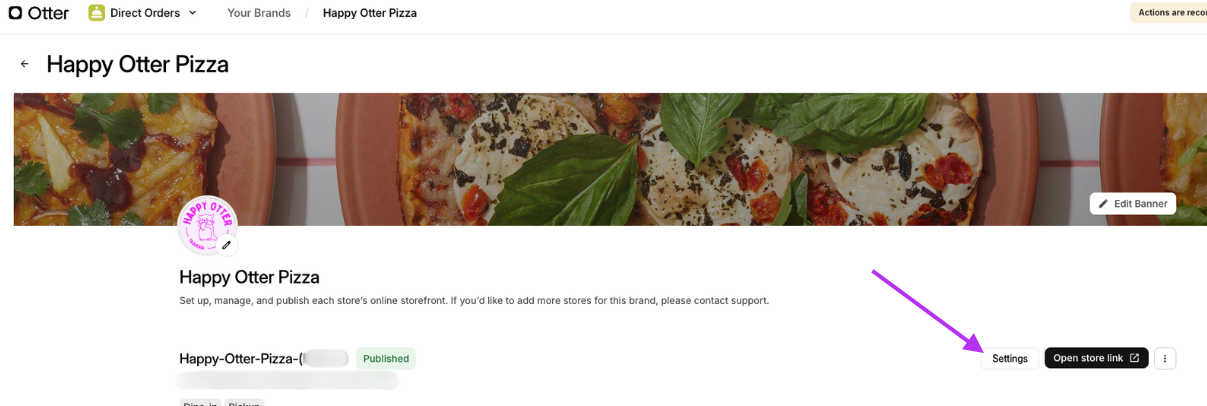The width and height of the screenshot is (1207, 406).
Task: Click the Actions notice in the top-right corner
Action: coord(1170,13)
